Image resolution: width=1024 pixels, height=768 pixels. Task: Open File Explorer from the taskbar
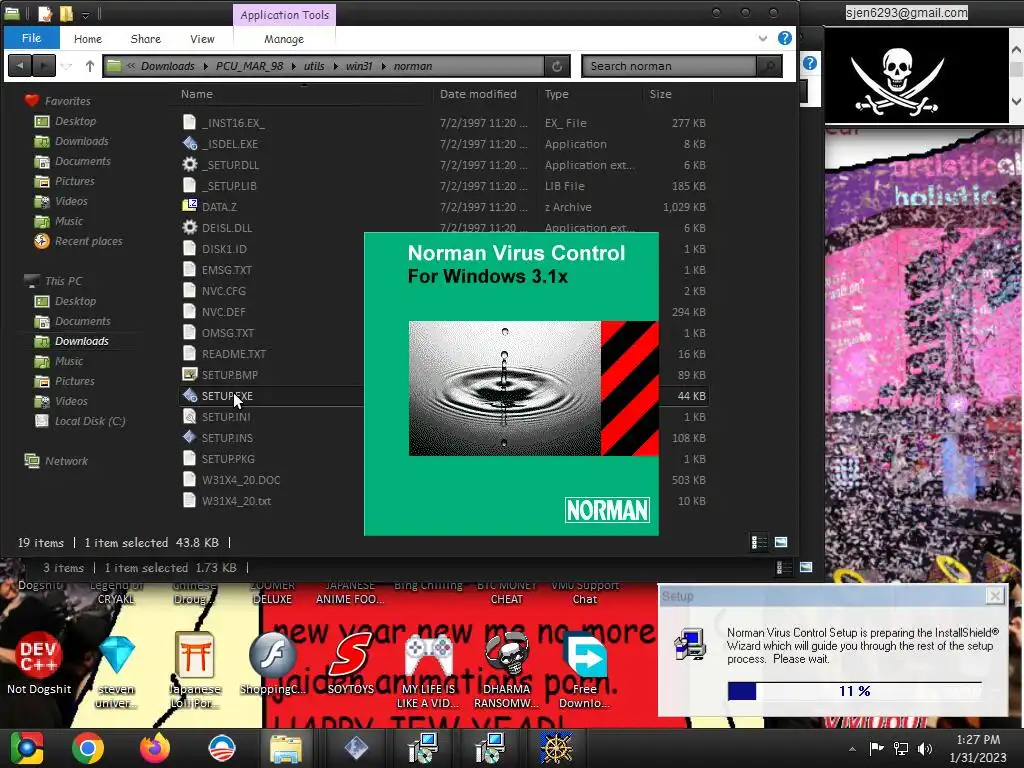pyautogui.click(x=286, y=748)
